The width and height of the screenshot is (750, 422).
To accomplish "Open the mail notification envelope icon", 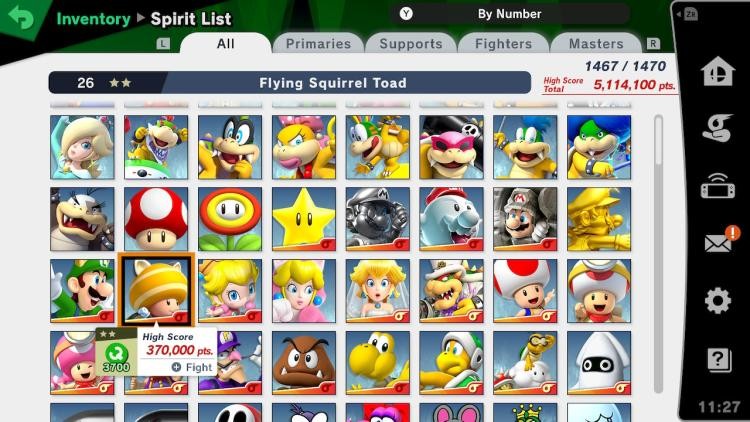I will pyautogui.click(x=719, y=242).
